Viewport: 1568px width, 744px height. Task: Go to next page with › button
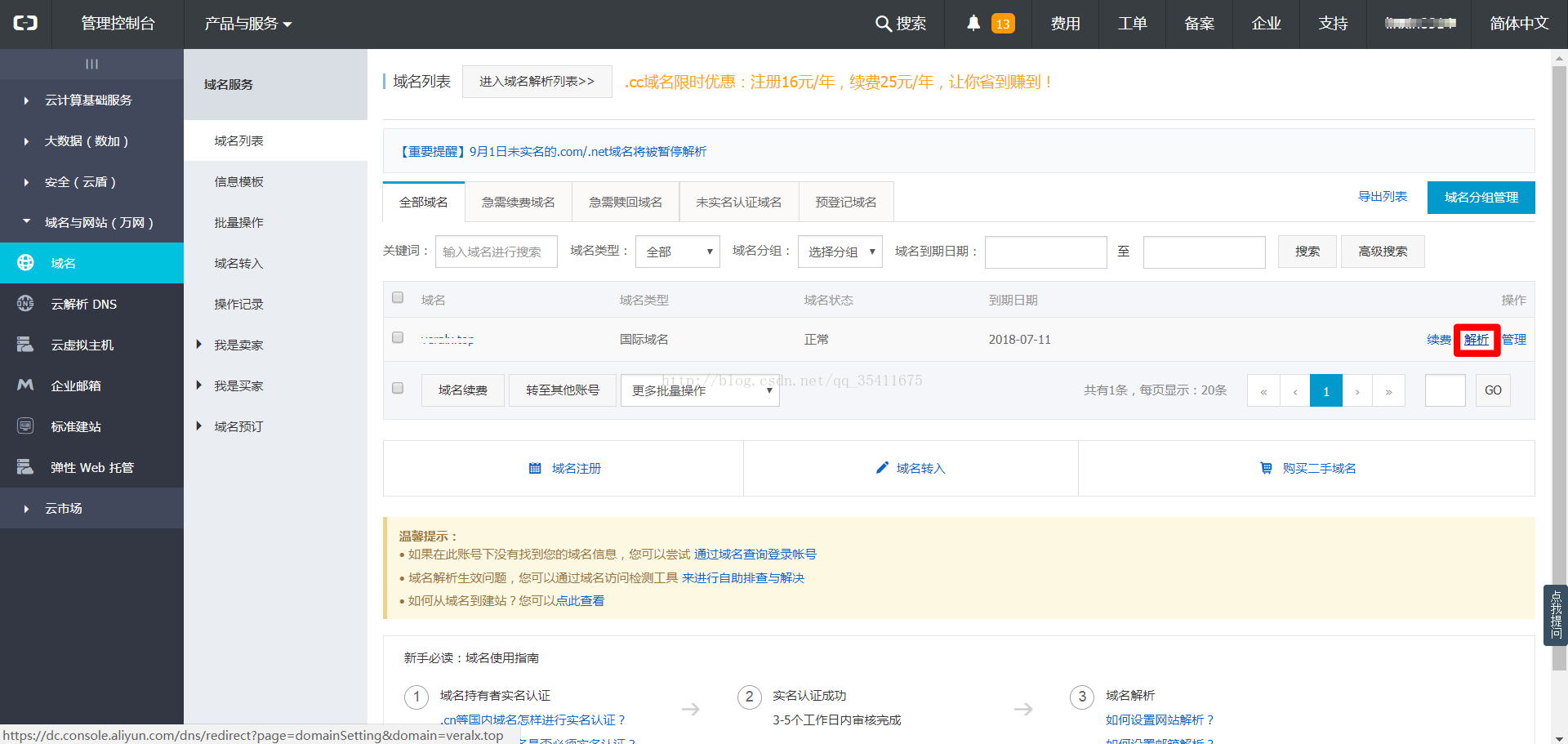(1357, 390)
